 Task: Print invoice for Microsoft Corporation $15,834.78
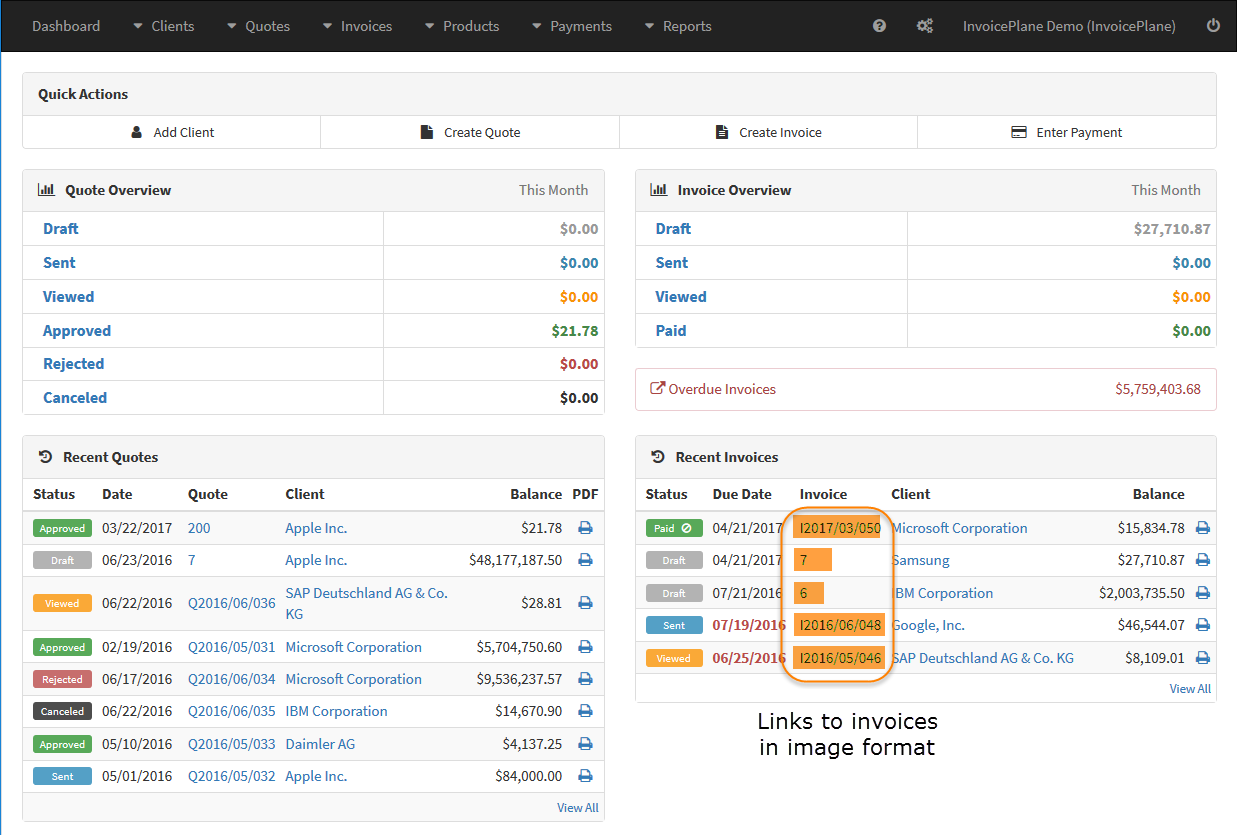coord(1203,528)
